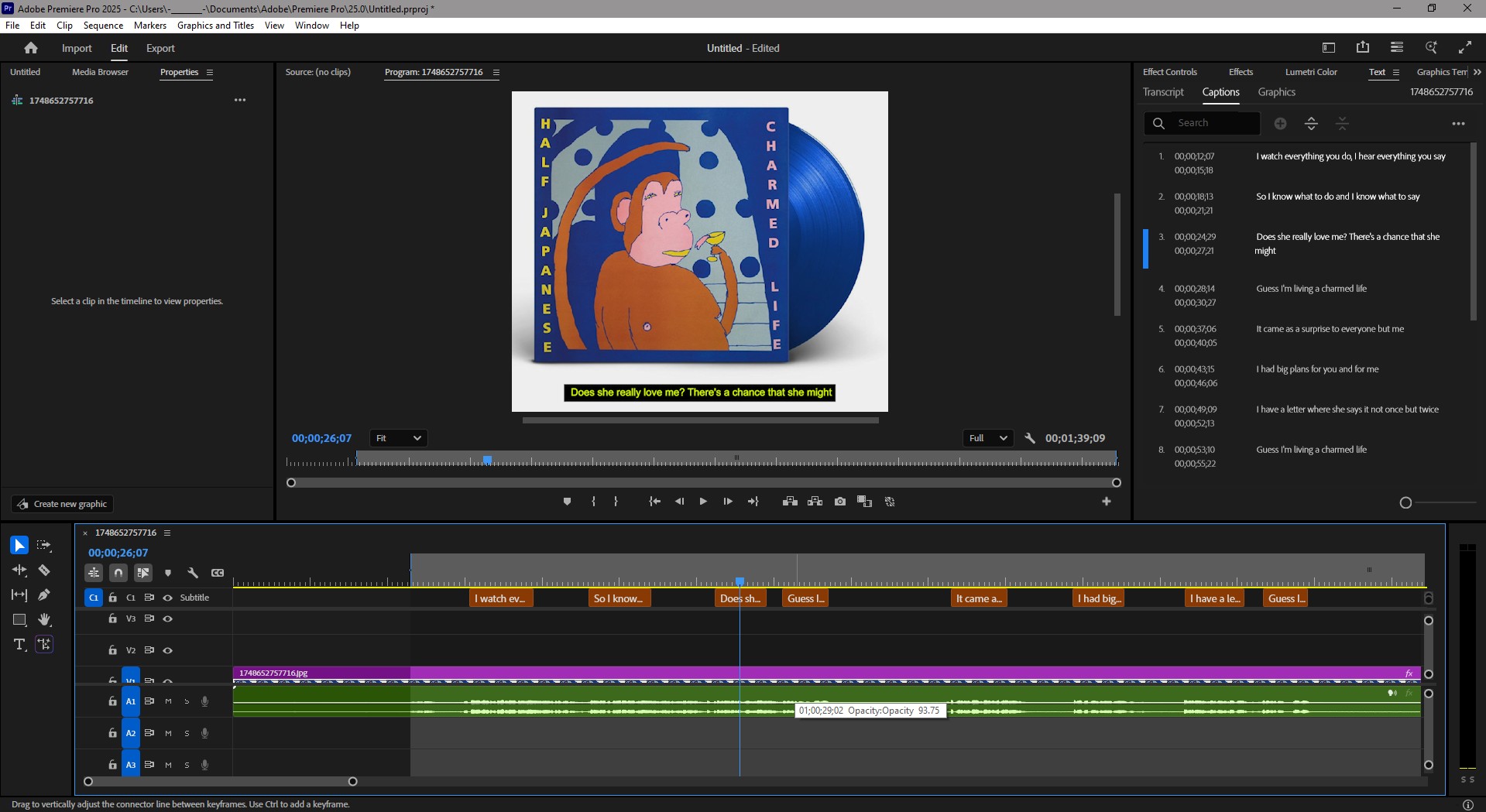The width and height of the screenshot is (1486, 812).
Task: Open Text panel menu
Action: coord(1396,73)
